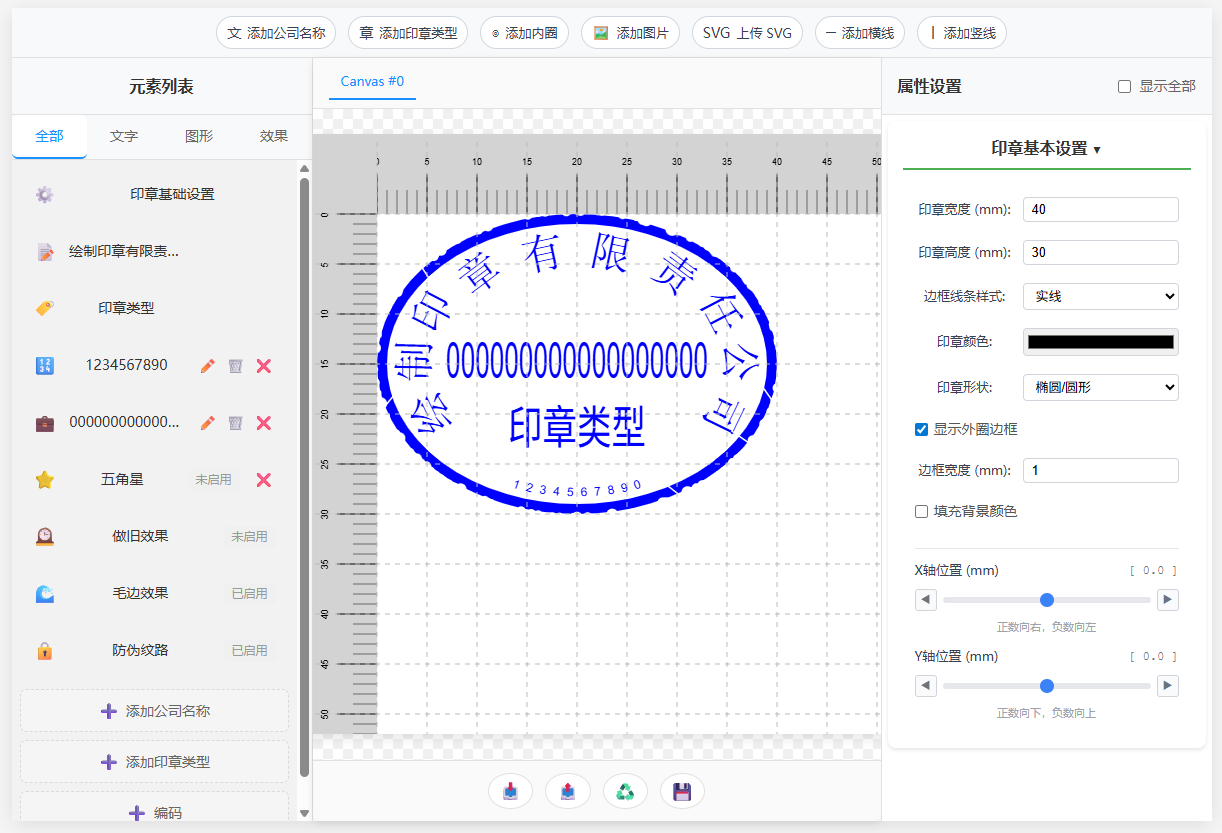Check the 填充背景颜色 checkbox

tap(921, 511)
